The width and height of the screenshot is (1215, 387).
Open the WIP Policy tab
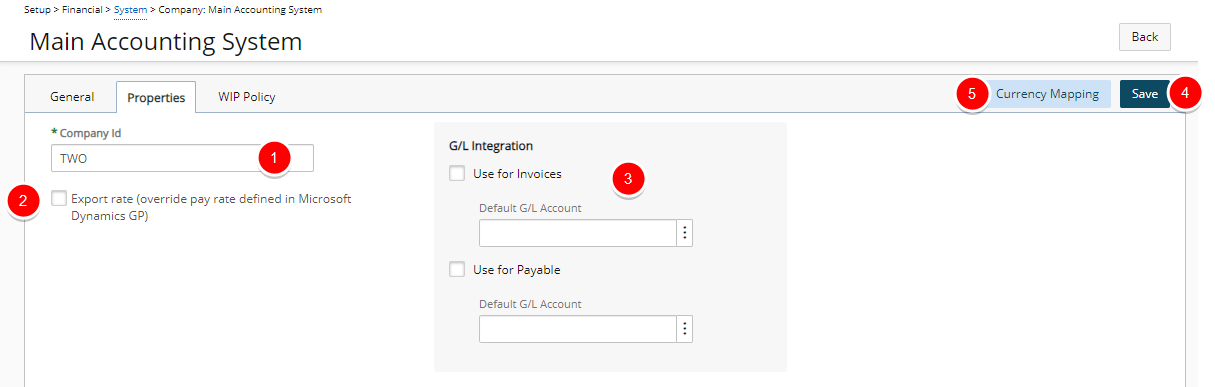click(247, 97)
